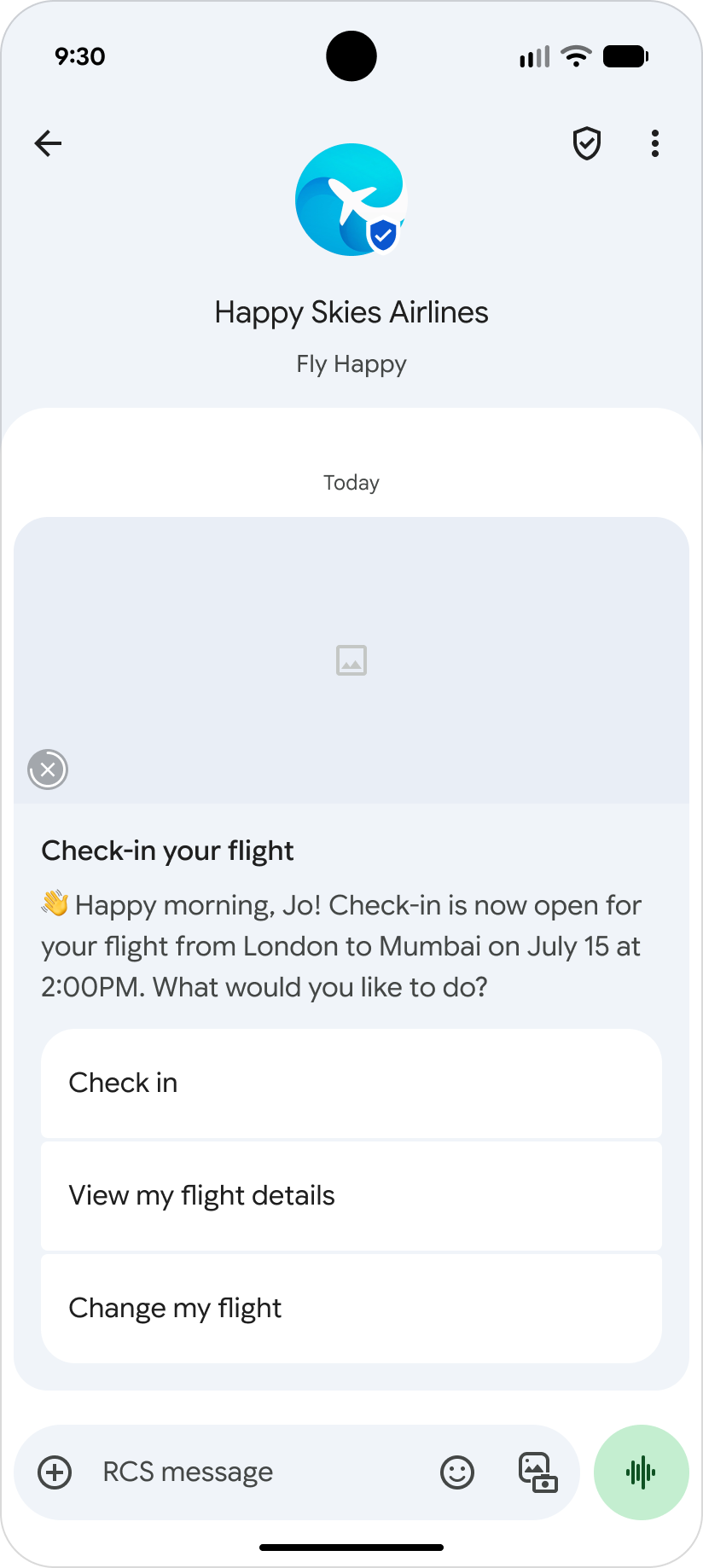This screenshot has width=703, height=1568.
Task: Tap the Check-in your flight card title
Action: tap(167, 851)
